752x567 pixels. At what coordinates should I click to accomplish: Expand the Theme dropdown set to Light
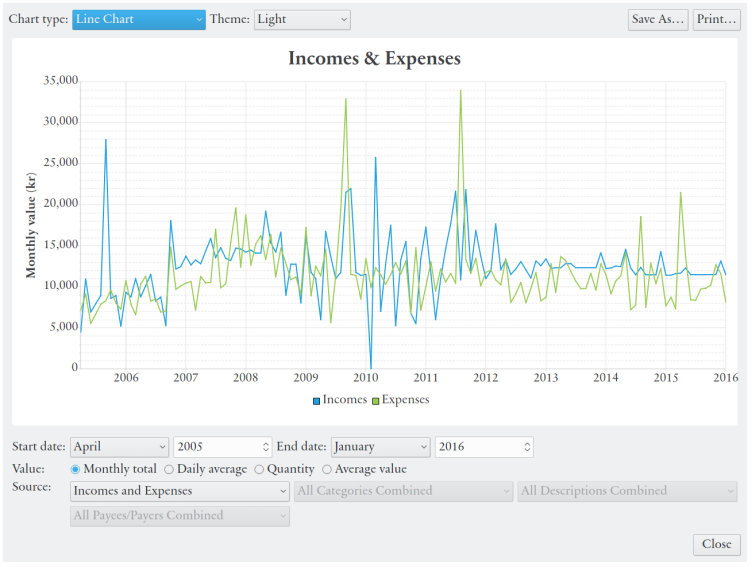302,19
